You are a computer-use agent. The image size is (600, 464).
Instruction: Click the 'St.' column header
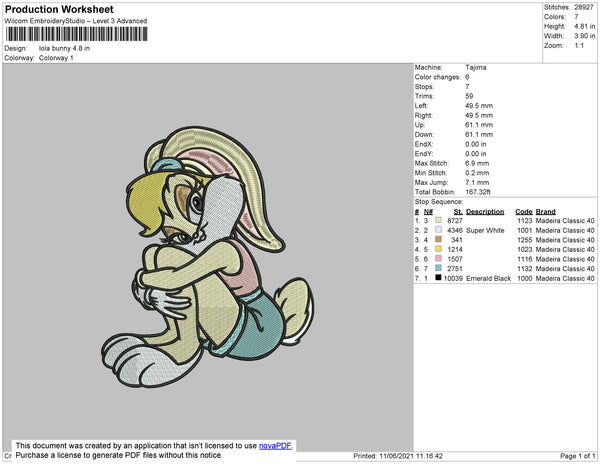click(458, 212)
